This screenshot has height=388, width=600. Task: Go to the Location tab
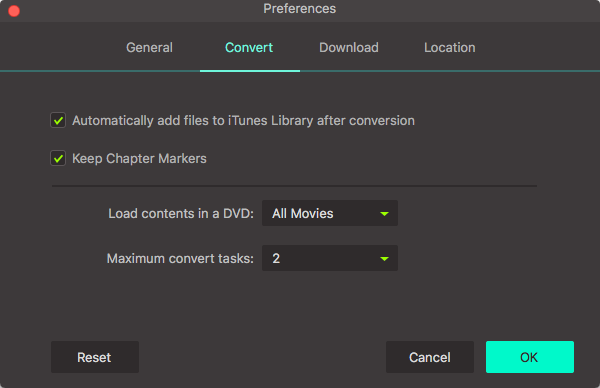[x=450, y=47]
